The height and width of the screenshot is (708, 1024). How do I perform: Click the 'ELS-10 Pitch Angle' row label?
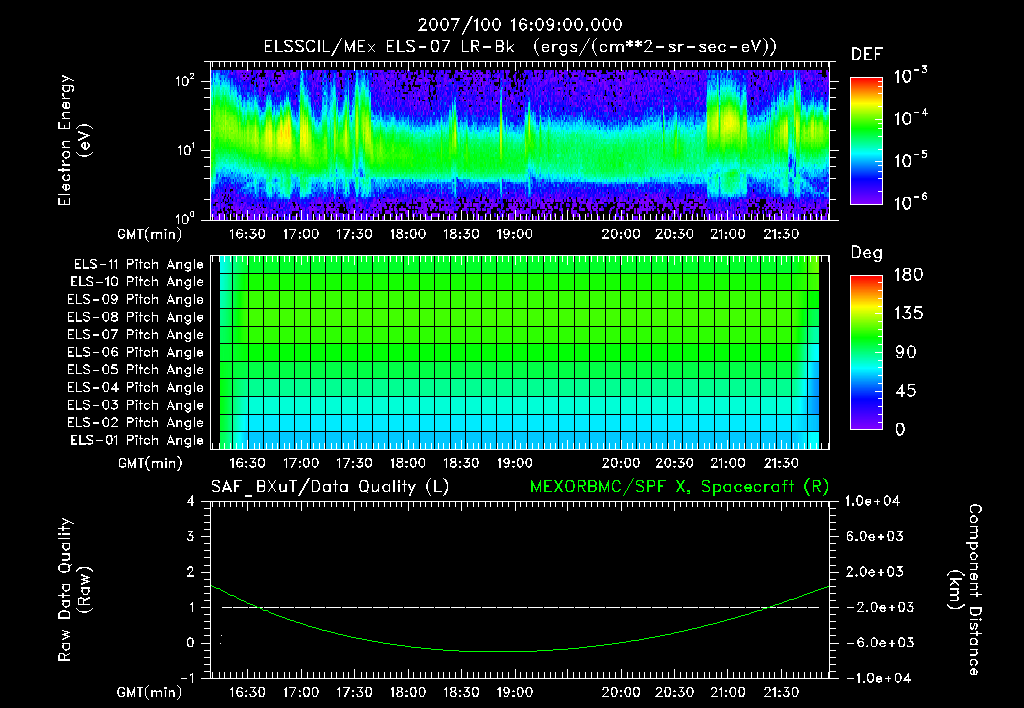click(x=136, y=282)
